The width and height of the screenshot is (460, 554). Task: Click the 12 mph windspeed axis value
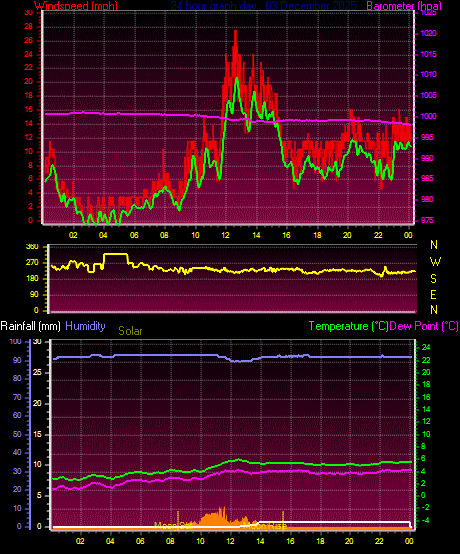[x=28, y=137]
